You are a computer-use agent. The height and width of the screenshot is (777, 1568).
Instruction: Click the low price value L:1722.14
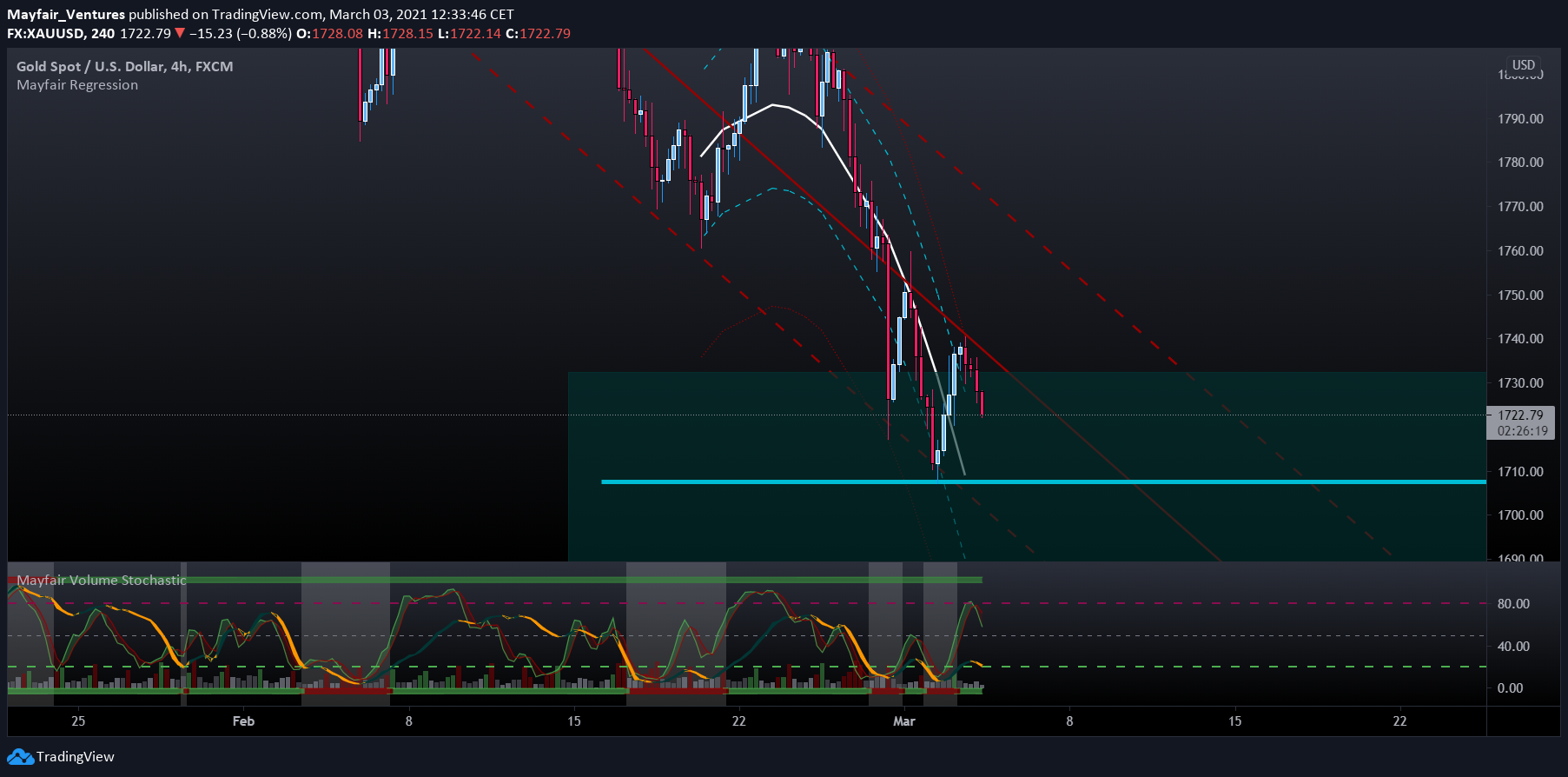tap(469, 34)
